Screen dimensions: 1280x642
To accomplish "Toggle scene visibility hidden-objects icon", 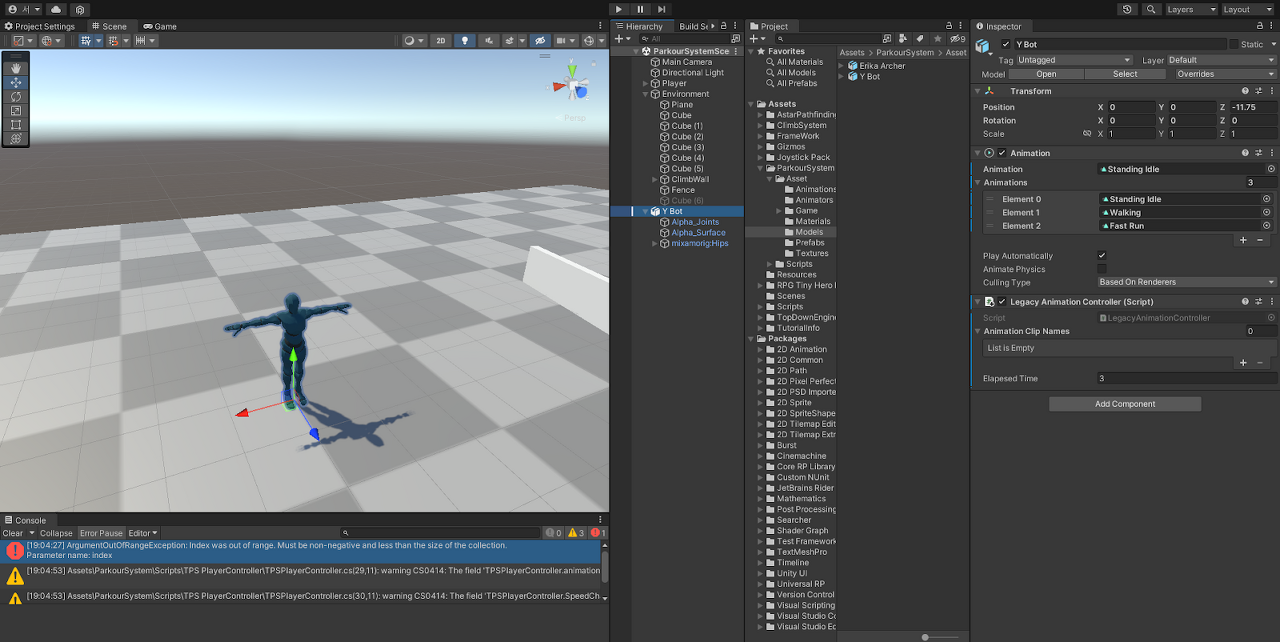I will coord(540,41).
